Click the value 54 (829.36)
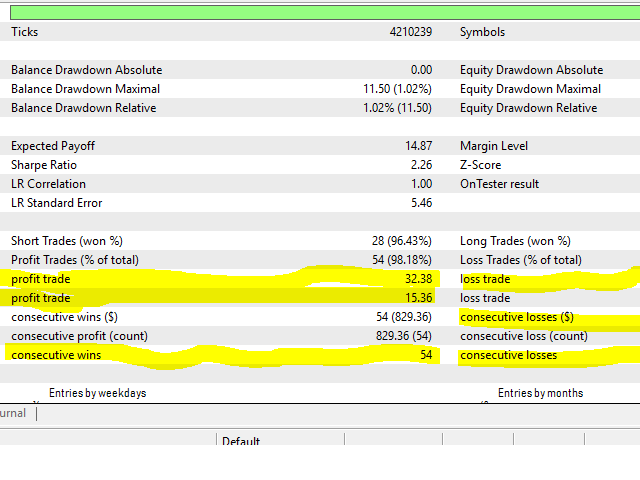640x480 pixels. click(404, 317)
